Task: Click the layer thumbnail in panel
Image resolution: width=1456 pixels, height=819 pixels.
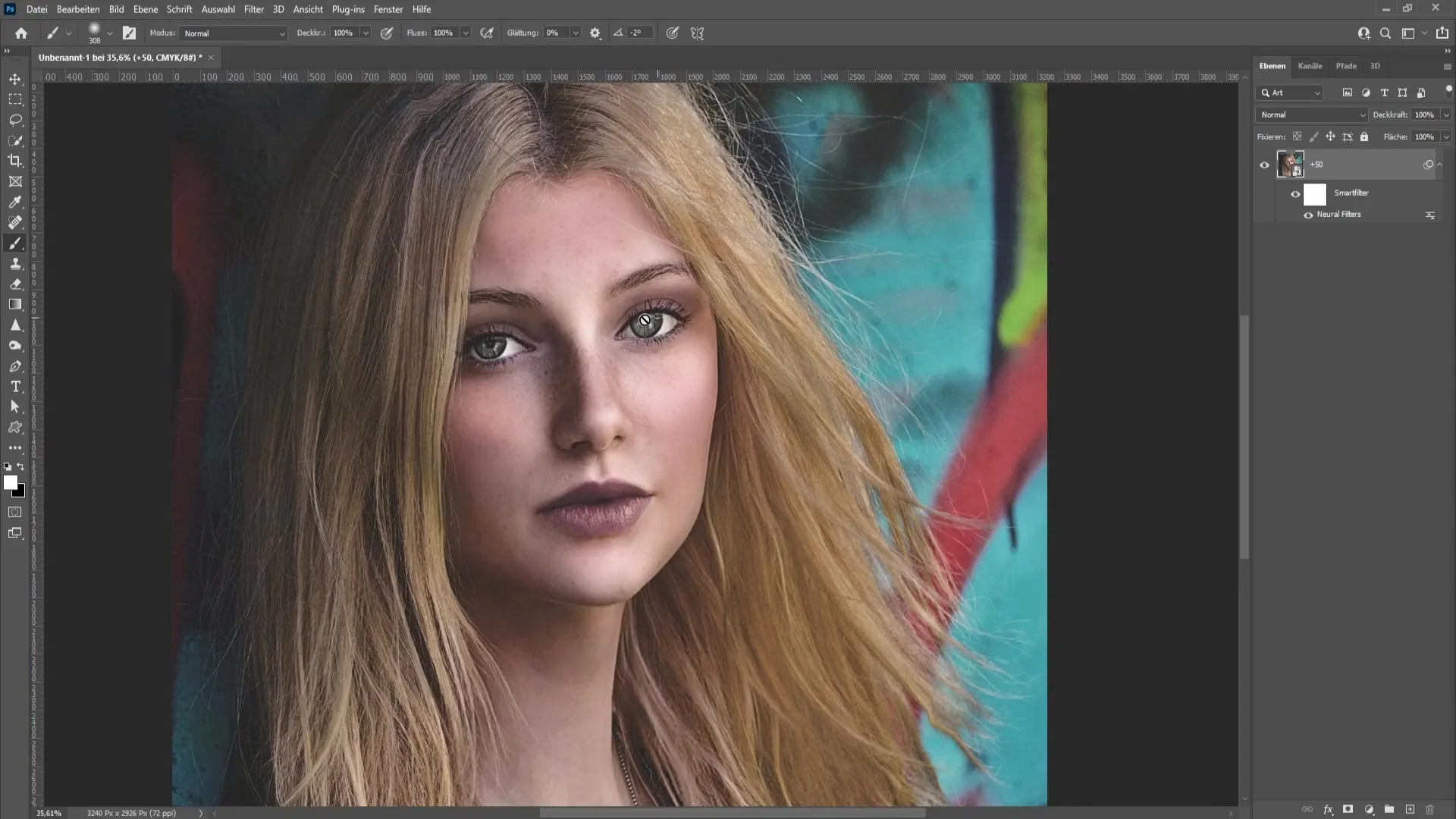Action: (1290, 163)
